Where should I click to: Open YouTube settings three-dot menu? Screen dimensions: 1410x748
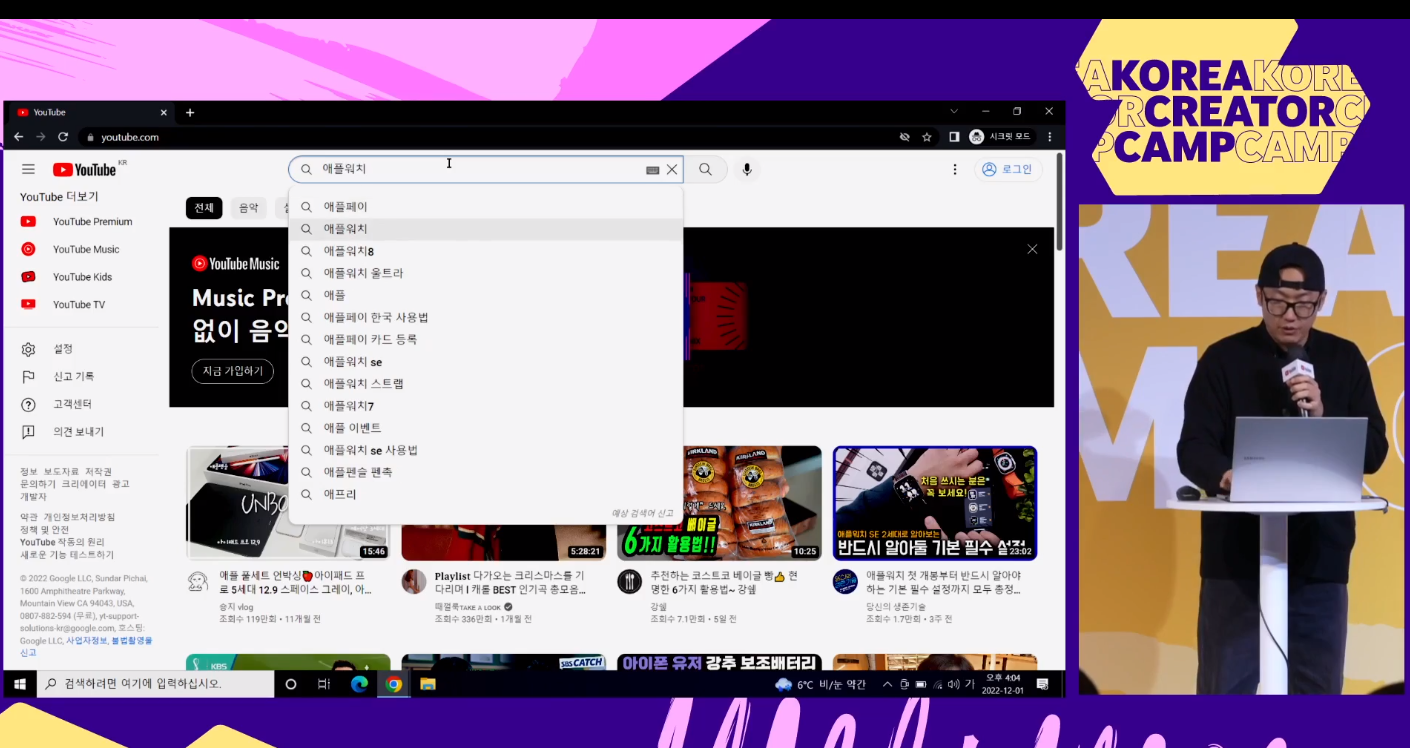click(955, 170)
